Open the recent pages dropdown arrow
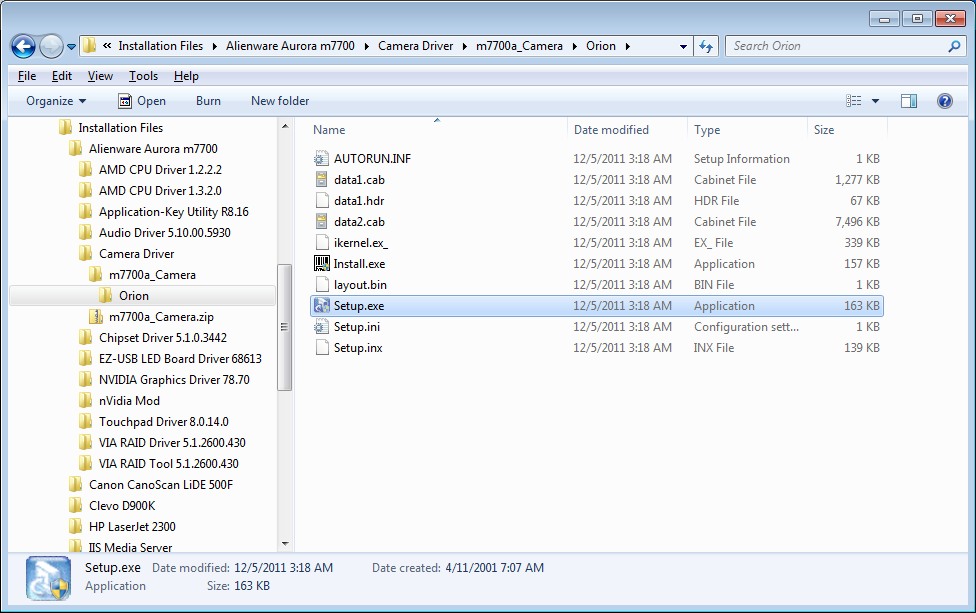Viewport: 976px width, 613px height. click(x=72, y=47)
